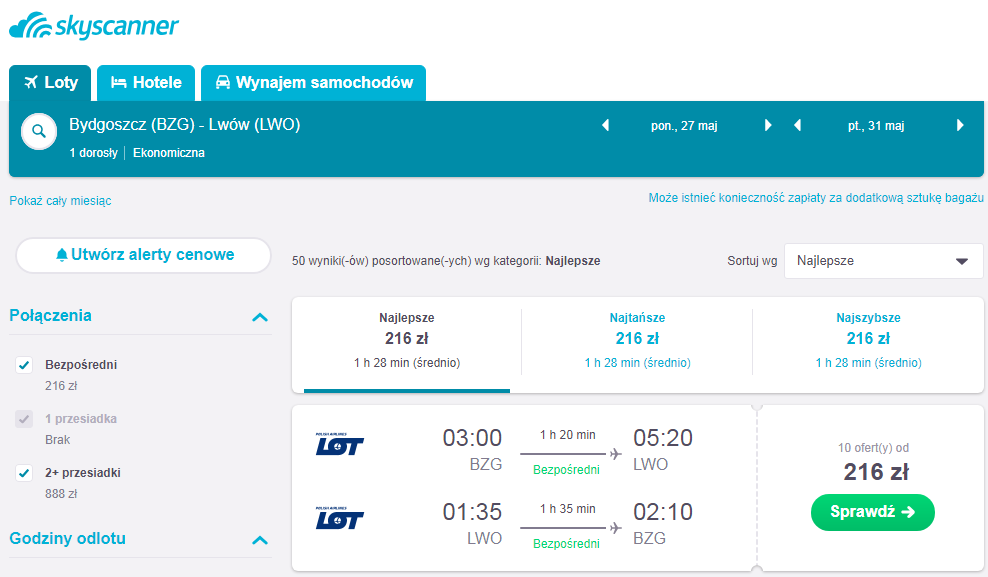Click the 10 ofert(y) od text

[x=873, y=448]
